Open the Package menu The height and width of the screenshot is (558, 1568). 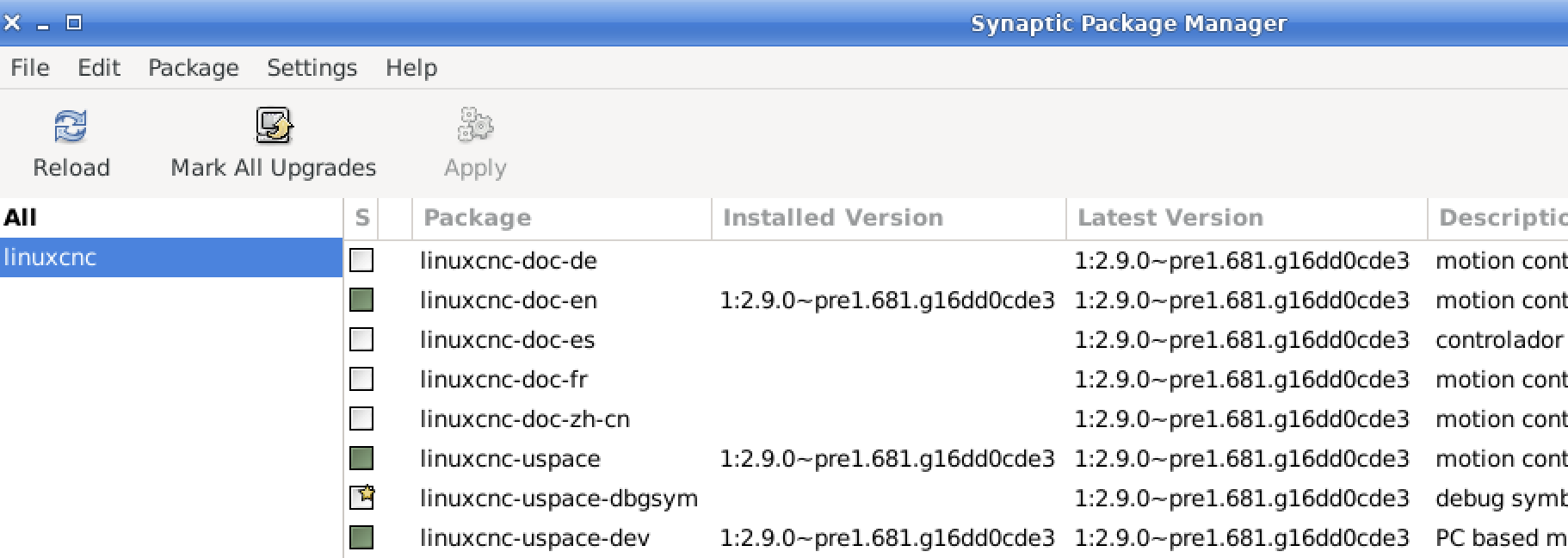coord(194,67)
